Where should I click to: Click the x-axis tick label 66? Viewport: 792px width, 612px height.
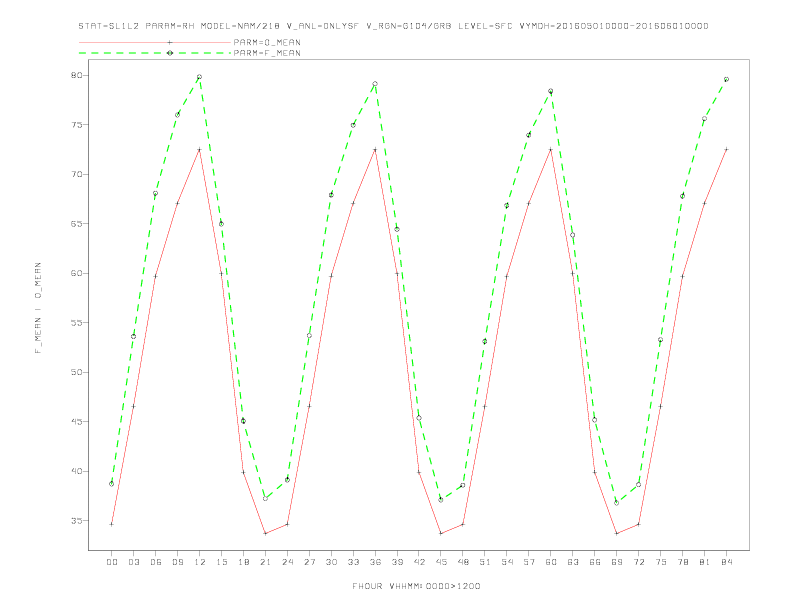[595, 562]
